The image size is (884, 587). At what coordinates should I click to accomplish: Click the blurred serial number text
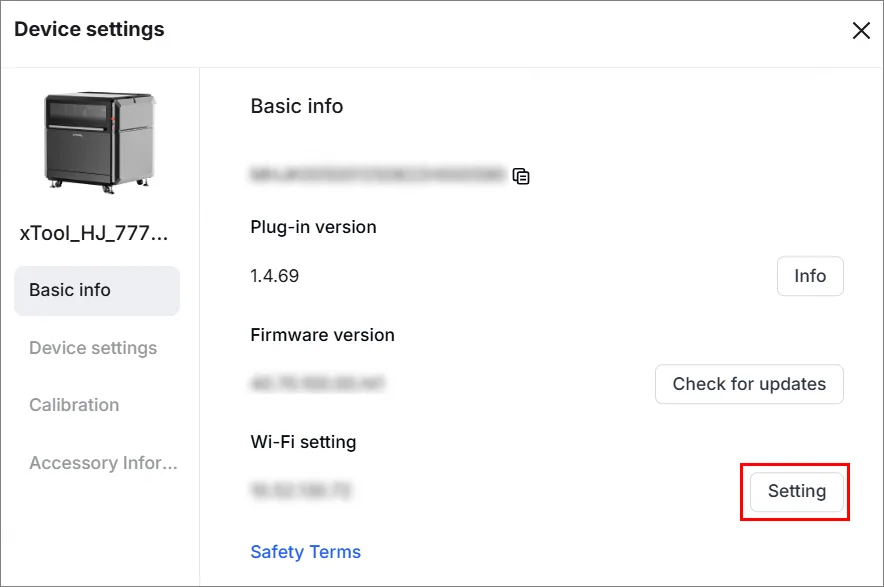pos(378,174)
